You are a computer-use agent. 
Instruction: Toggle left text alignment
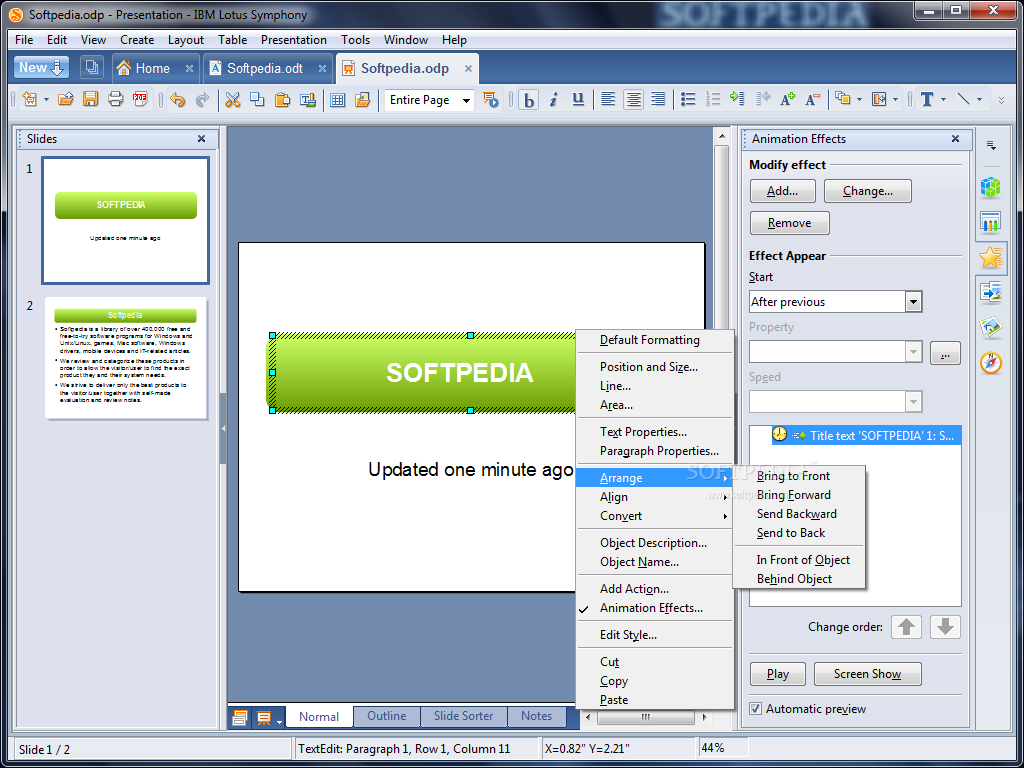coord(608,99)
